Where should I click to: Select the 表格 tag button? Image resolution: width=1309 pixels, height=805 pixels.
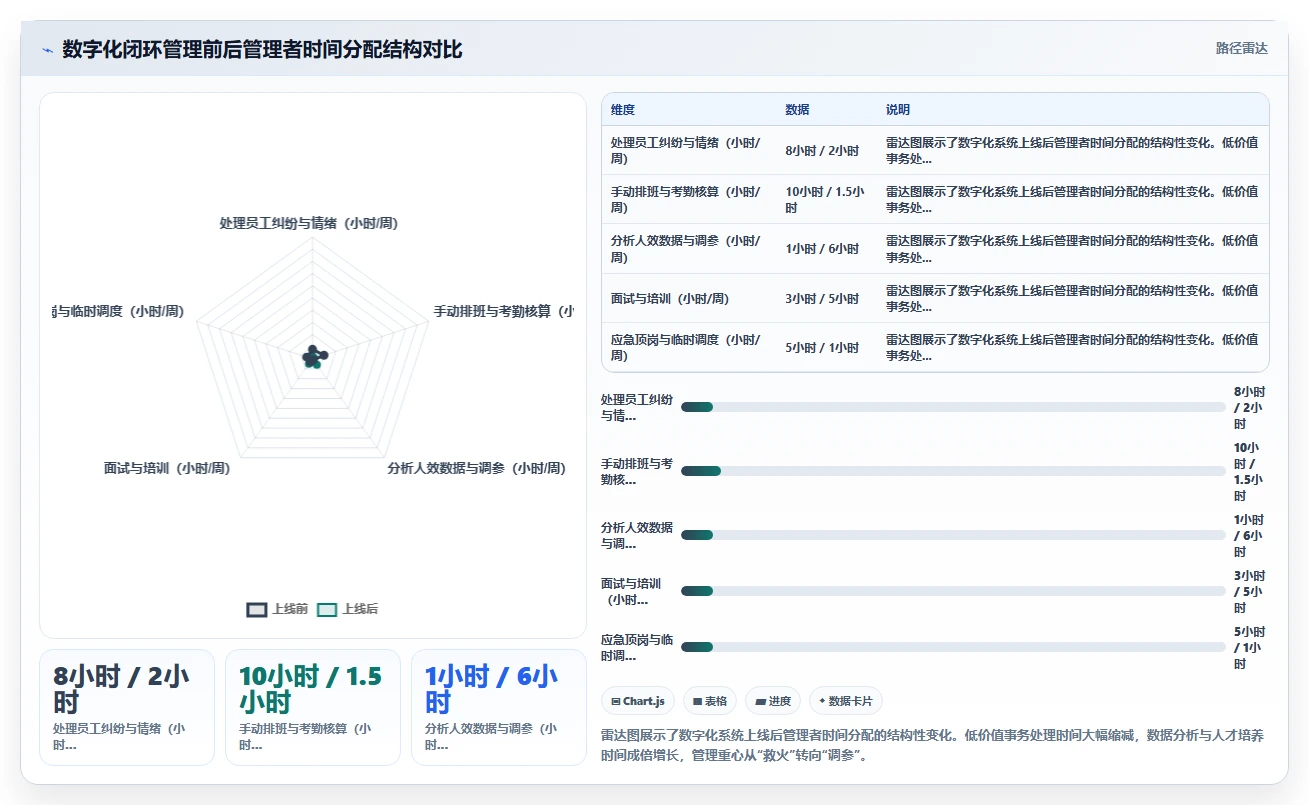point(710,701)
